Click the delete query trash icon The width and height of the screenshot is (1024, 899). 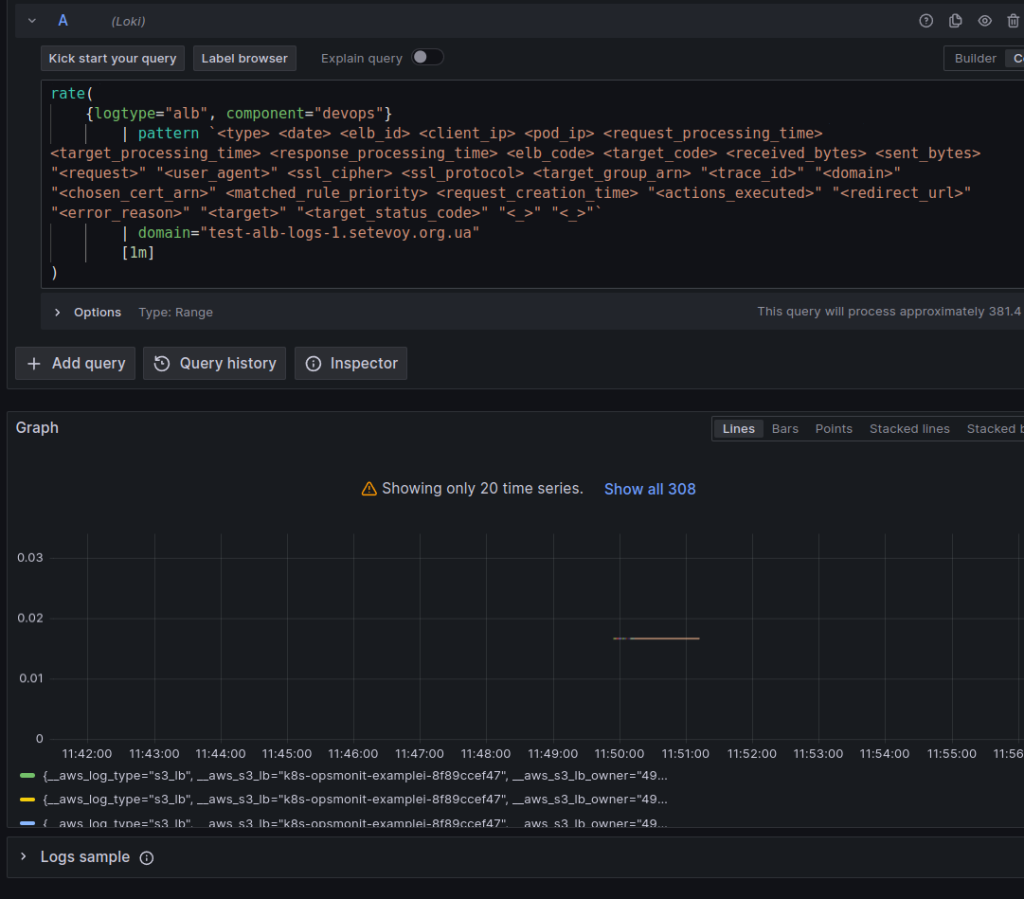[x=1012, y=21]
